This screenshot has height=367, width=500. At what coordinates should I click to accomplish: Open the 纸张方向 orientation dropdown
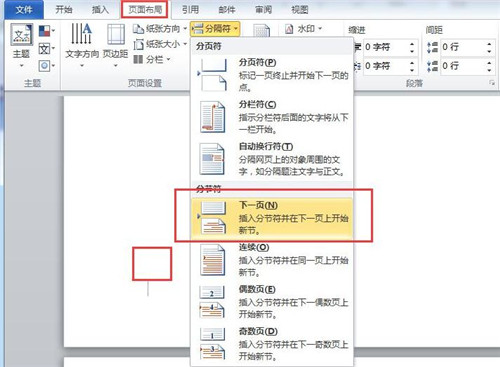[160, 29]
